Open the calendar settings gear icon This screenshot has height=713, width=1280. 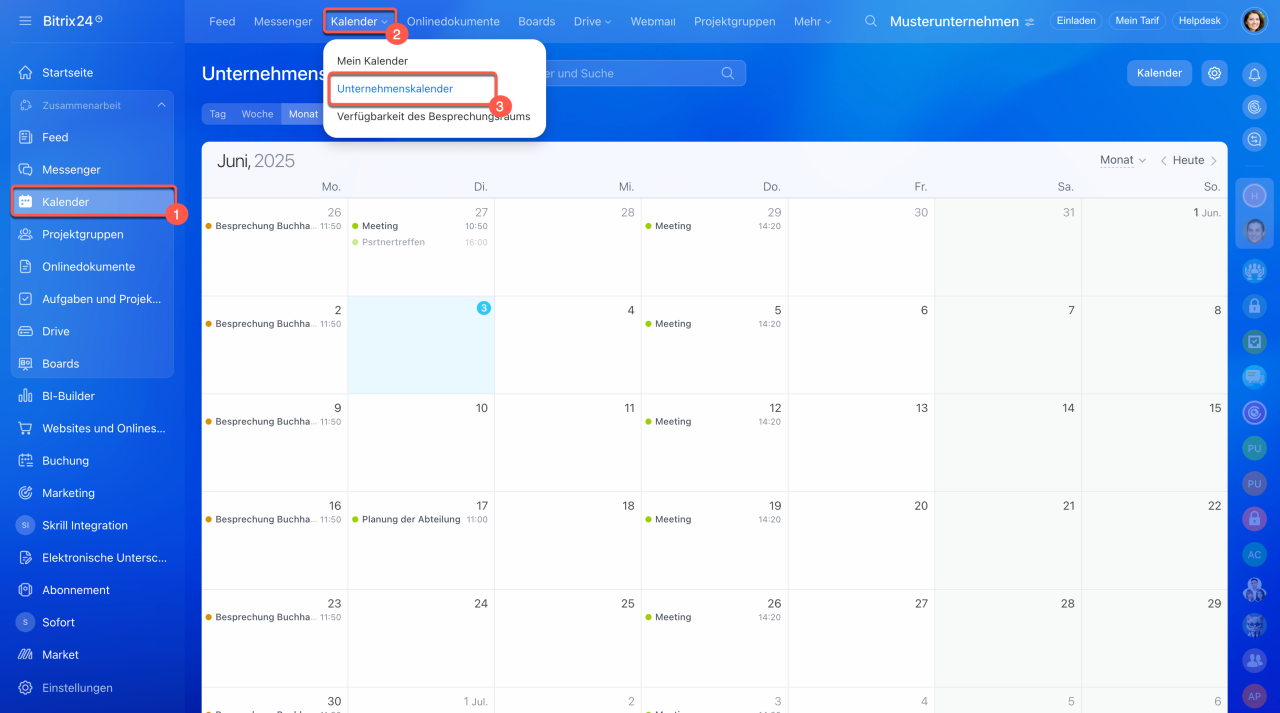(1214, 73)
